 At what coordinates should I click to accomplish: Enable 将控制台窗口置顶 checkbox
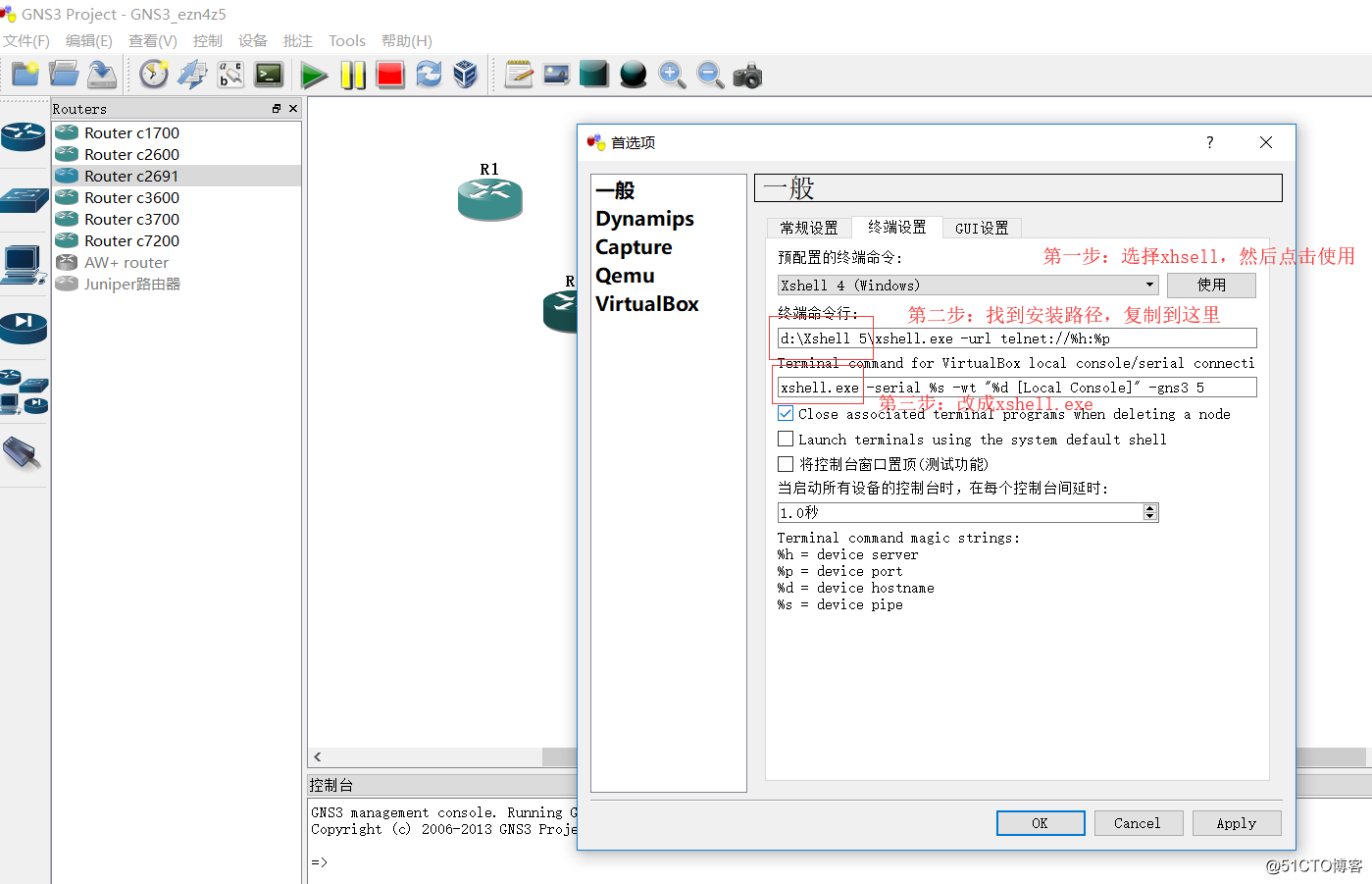pyautogui.click(x=786, y=464)
